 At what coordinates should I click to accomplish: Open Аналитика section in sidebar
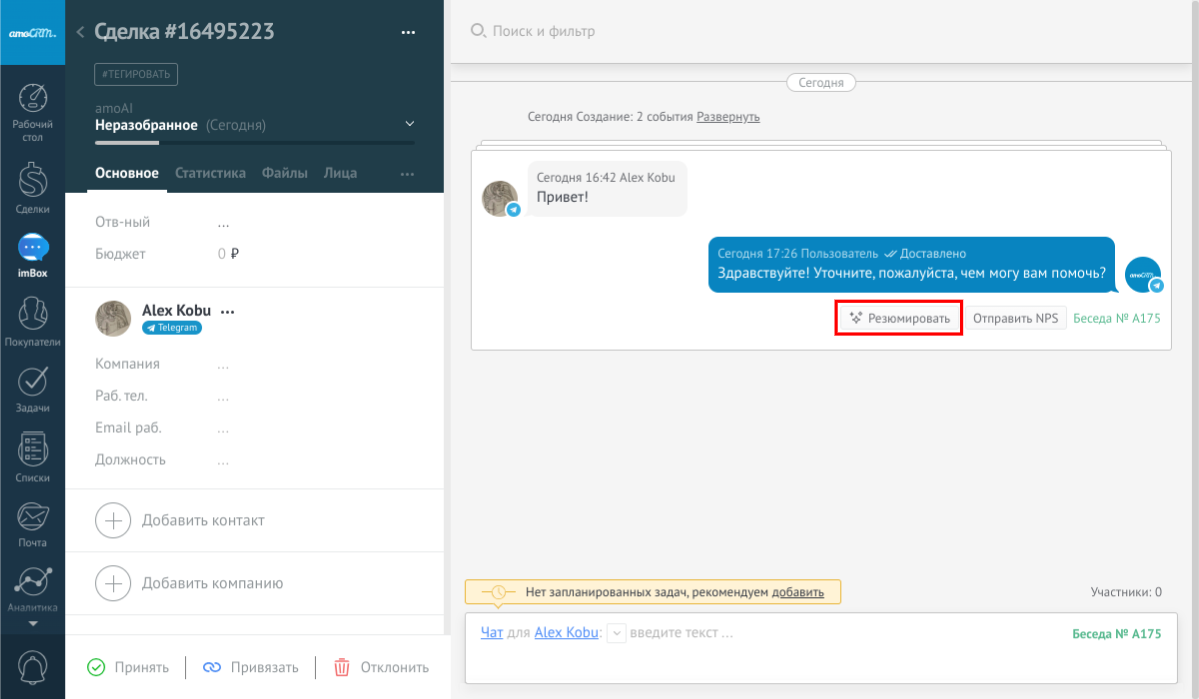coord(33,588)
